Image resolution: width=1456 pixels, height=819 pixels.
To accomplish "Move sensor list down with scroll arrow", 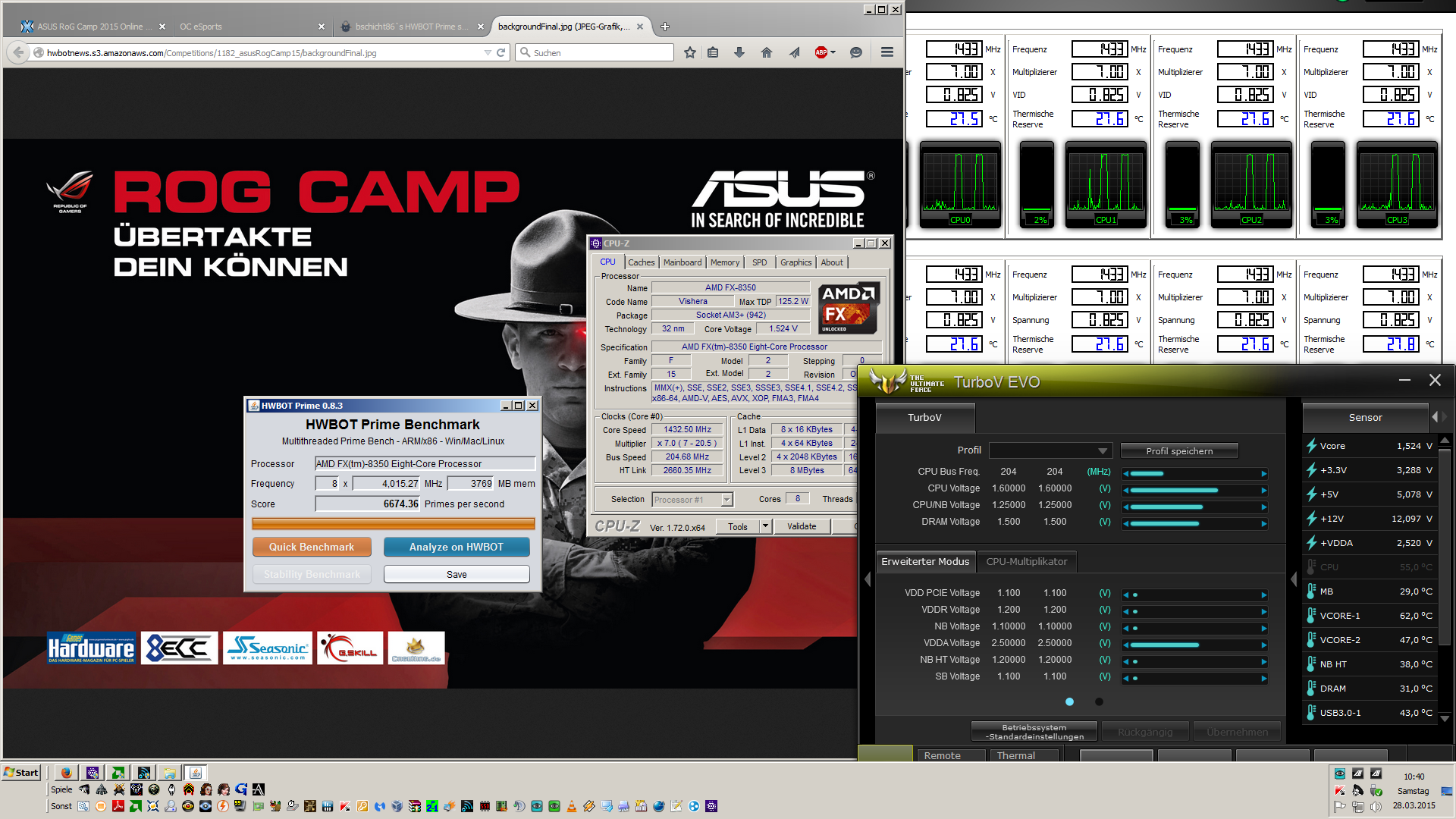I will 1445,718.
